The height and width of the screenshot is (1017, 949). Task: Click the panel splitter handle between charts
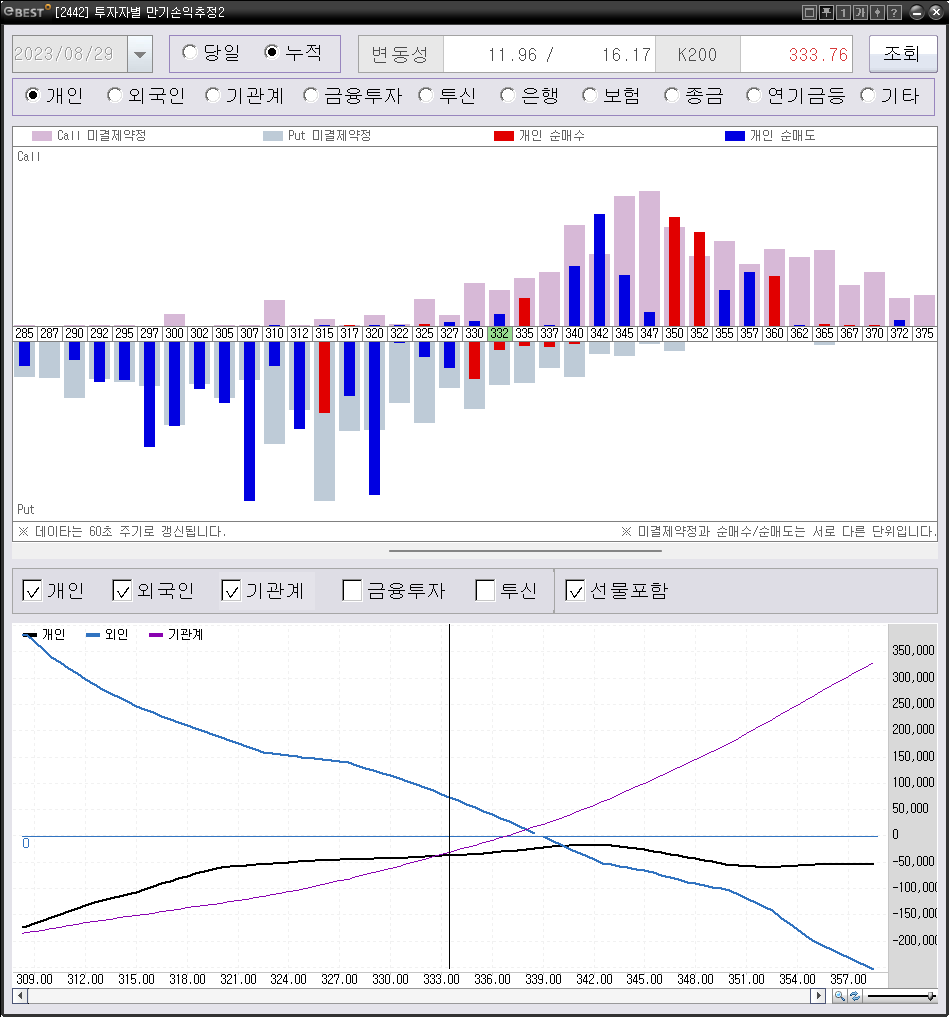525,551
